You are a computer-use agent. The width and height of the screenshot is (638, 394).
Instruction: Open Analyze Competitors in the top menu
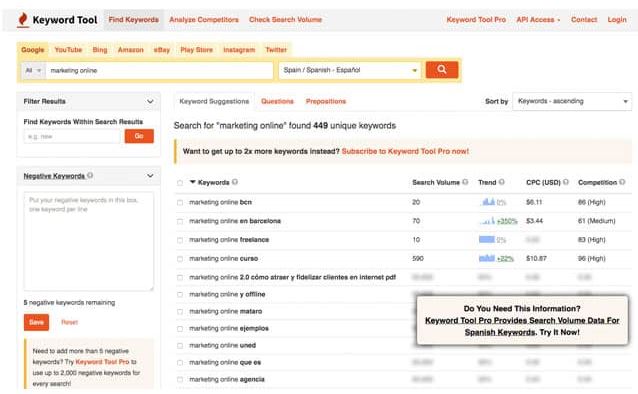[204, 20]
